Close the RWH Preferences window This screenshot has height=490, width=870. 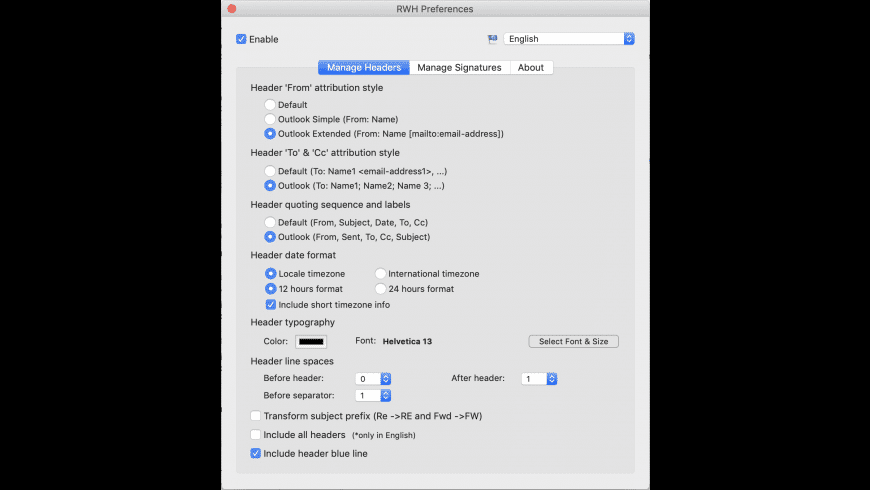(232, 8)
